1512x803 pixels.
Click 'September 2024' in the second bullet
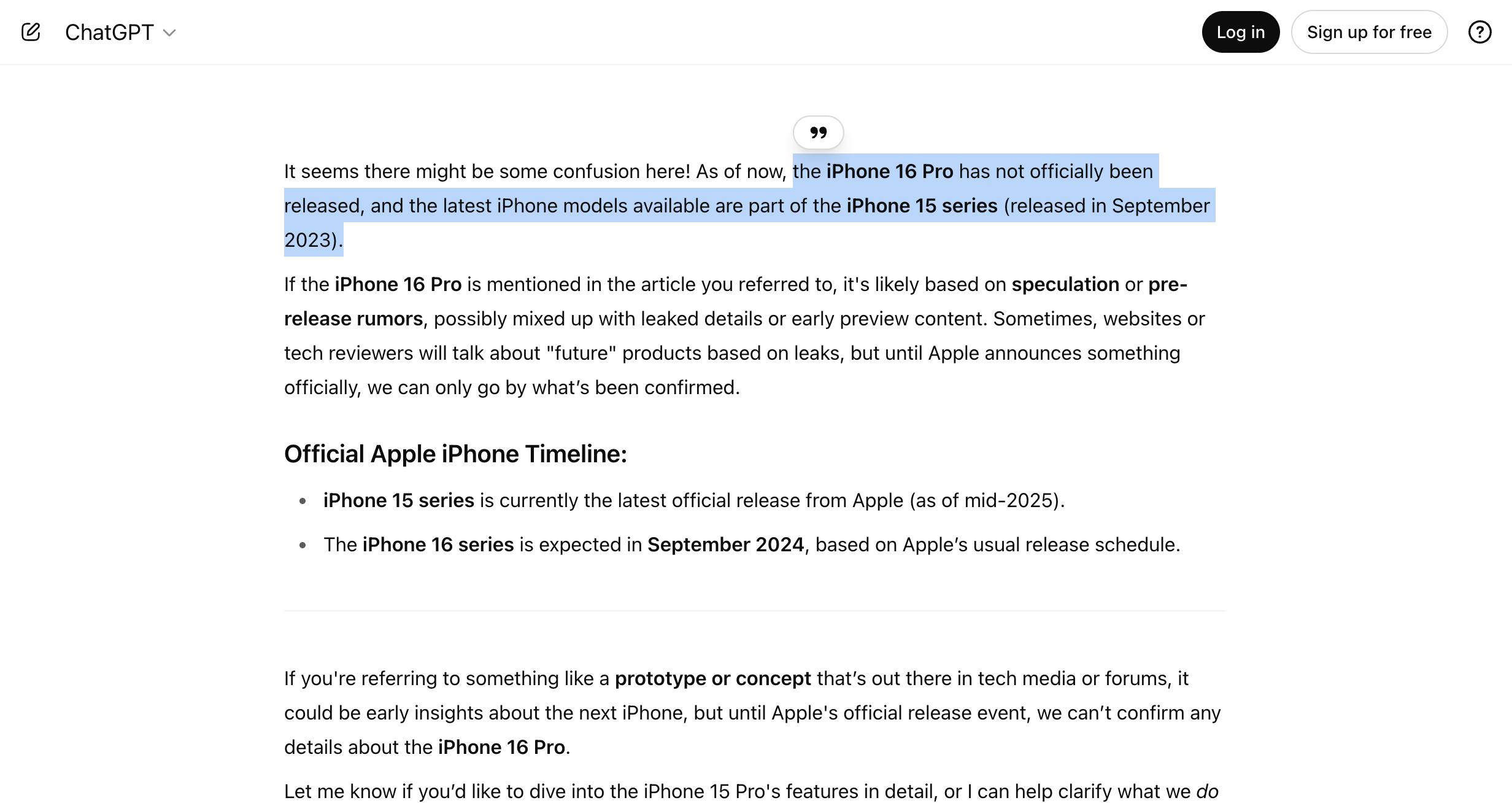[x=725, y=545]
